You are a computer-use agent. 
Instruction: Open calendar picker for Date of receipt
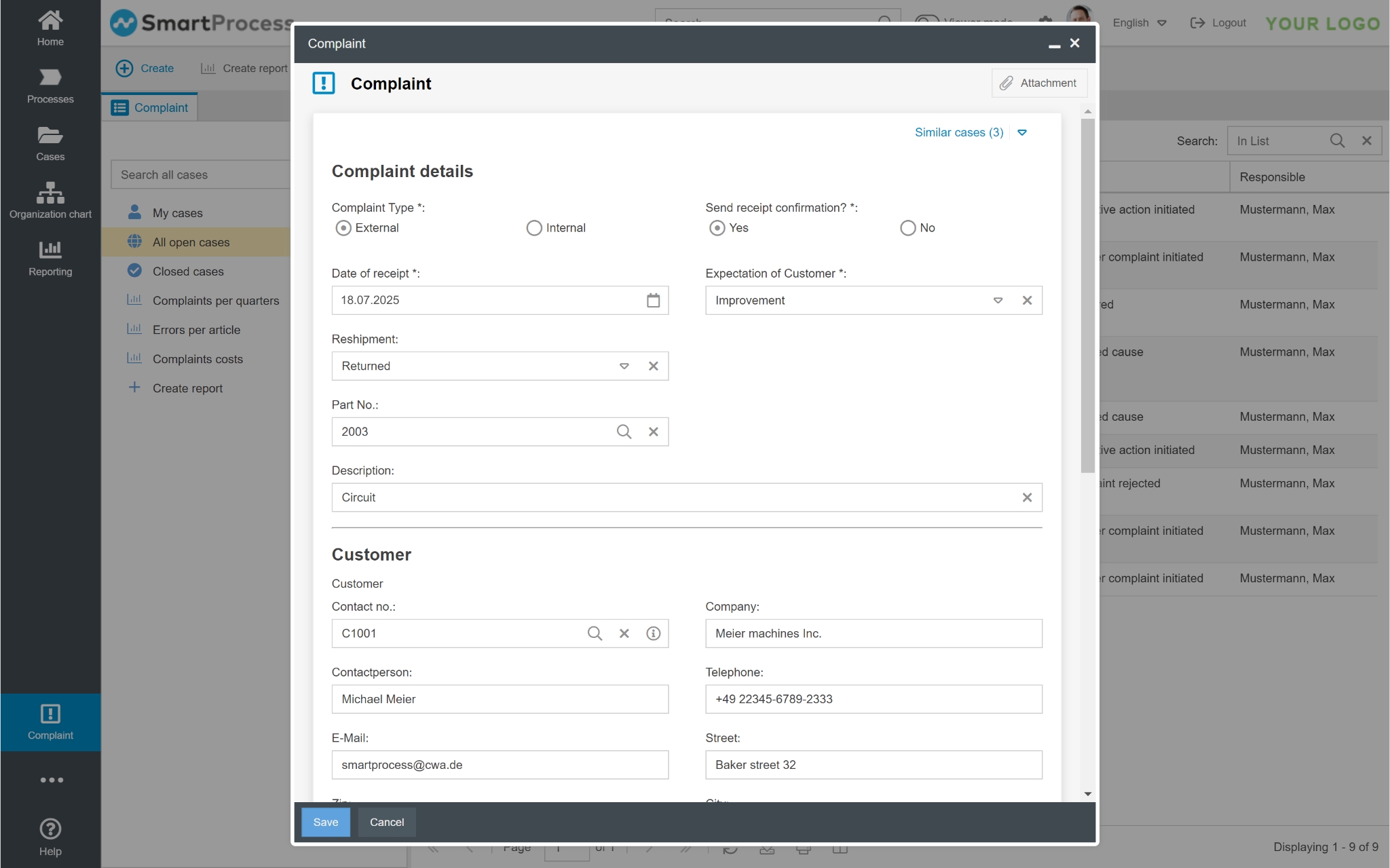(x=653, y=300)
